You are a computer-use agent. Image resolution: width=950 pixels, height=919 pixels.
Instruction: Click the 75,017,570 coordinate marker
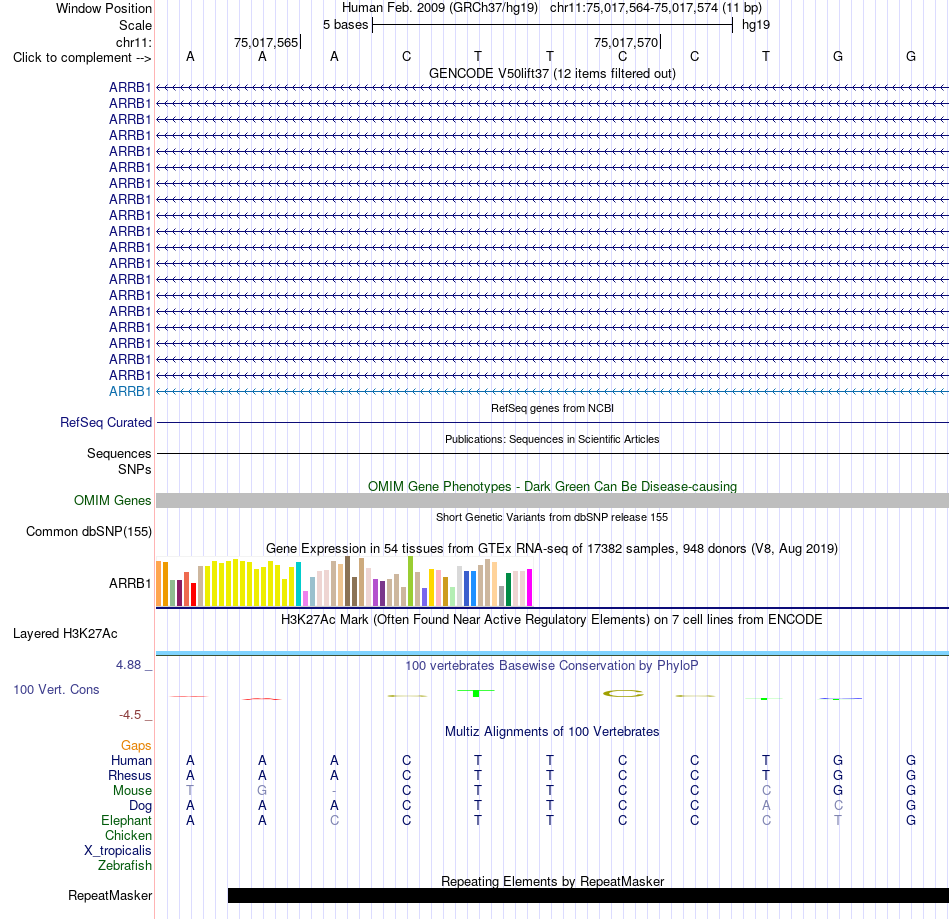626,42
